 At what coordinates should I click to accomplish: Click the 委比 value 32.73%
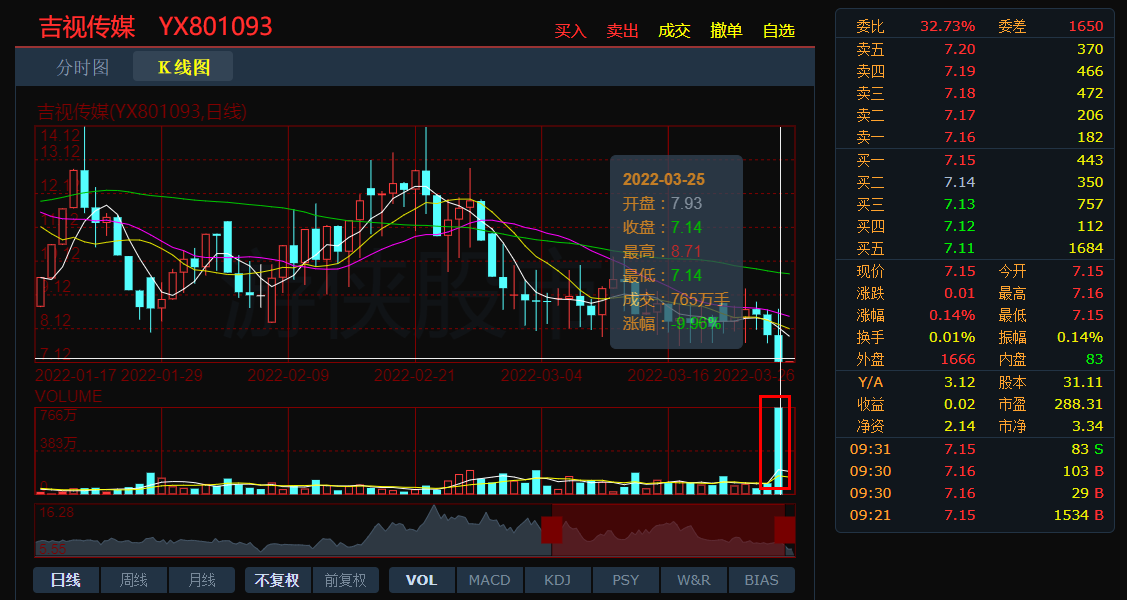[x=947, y=27]
